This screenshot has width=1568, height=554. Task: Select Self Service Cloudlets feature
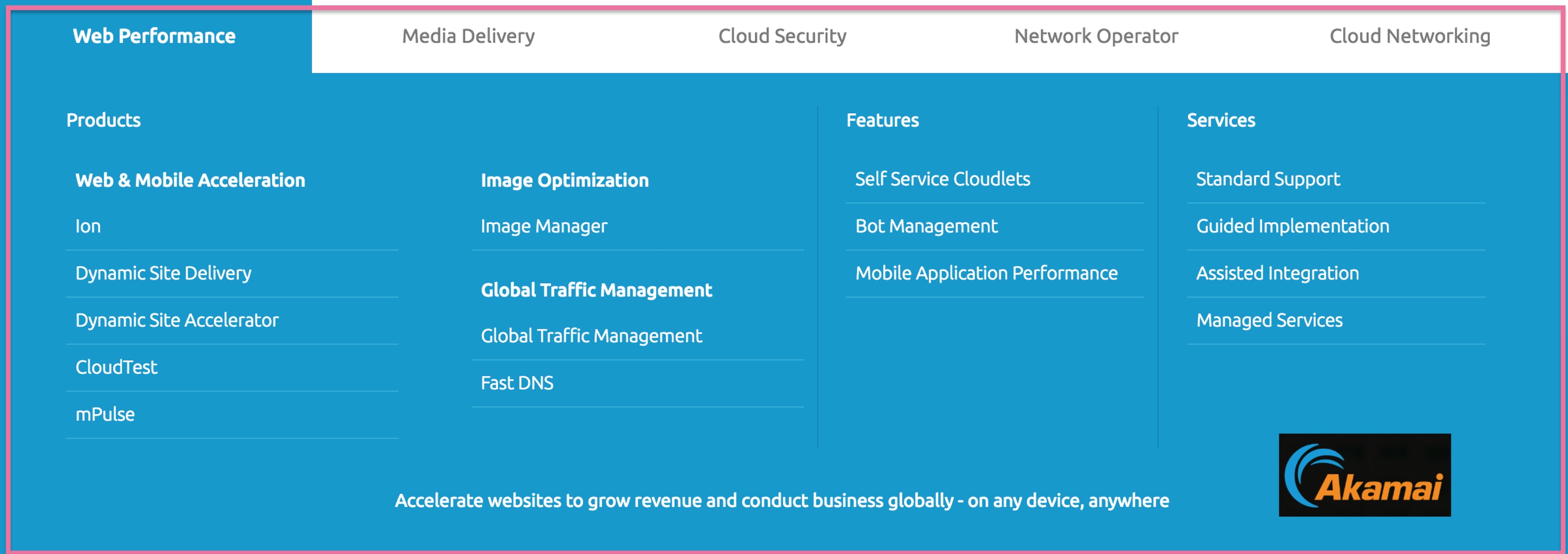[942, 179]
